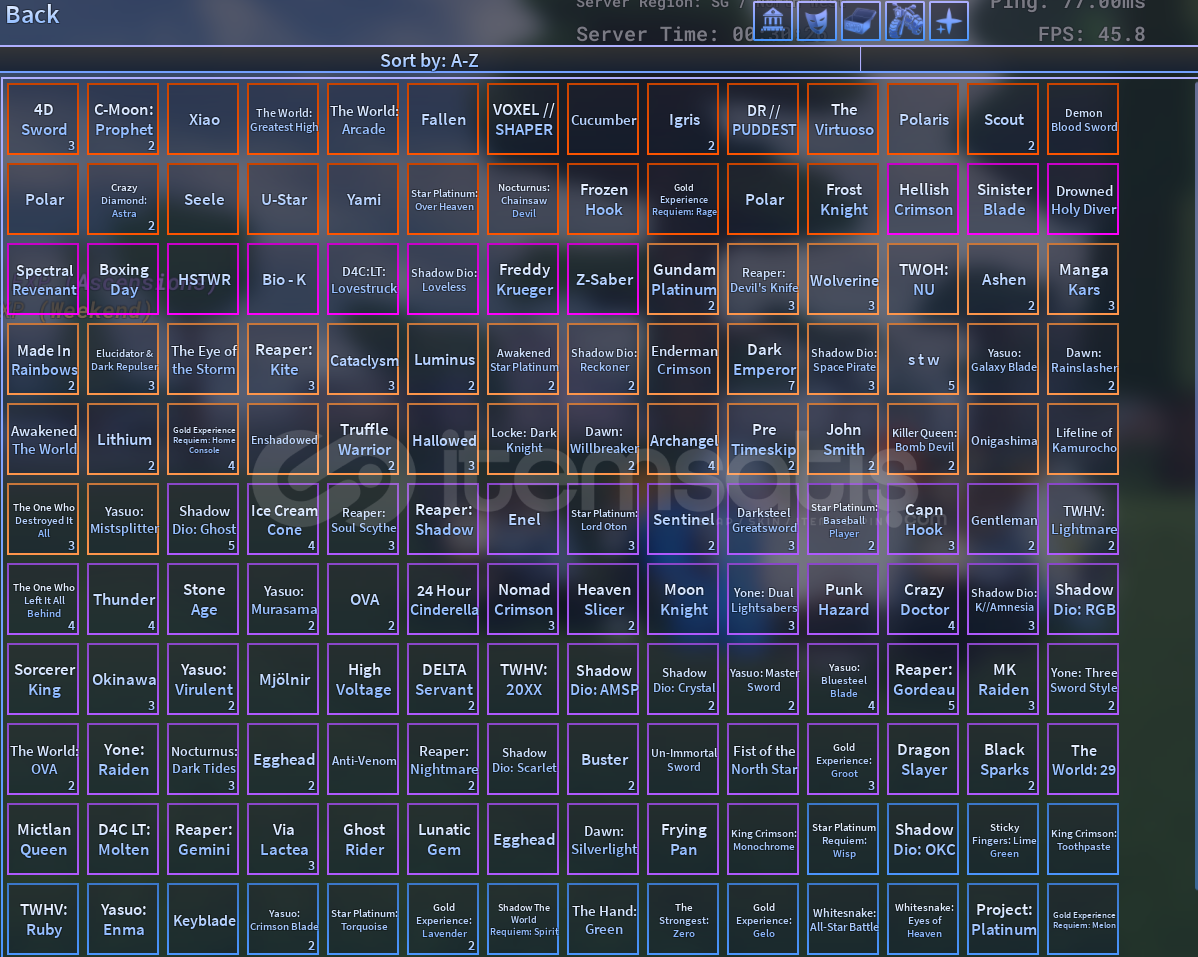
Task: Click the bank building icon
Action: pos(773,21)
